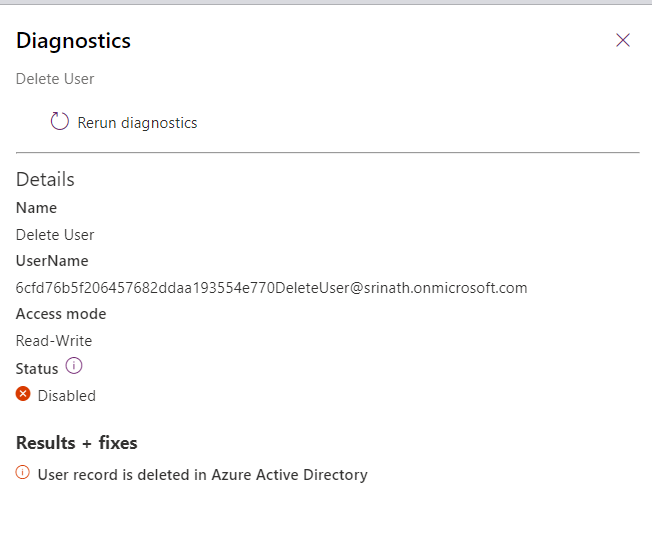Viewport: 652px width, 556px height.
Task: Click the Name field label
Action: 36,208
